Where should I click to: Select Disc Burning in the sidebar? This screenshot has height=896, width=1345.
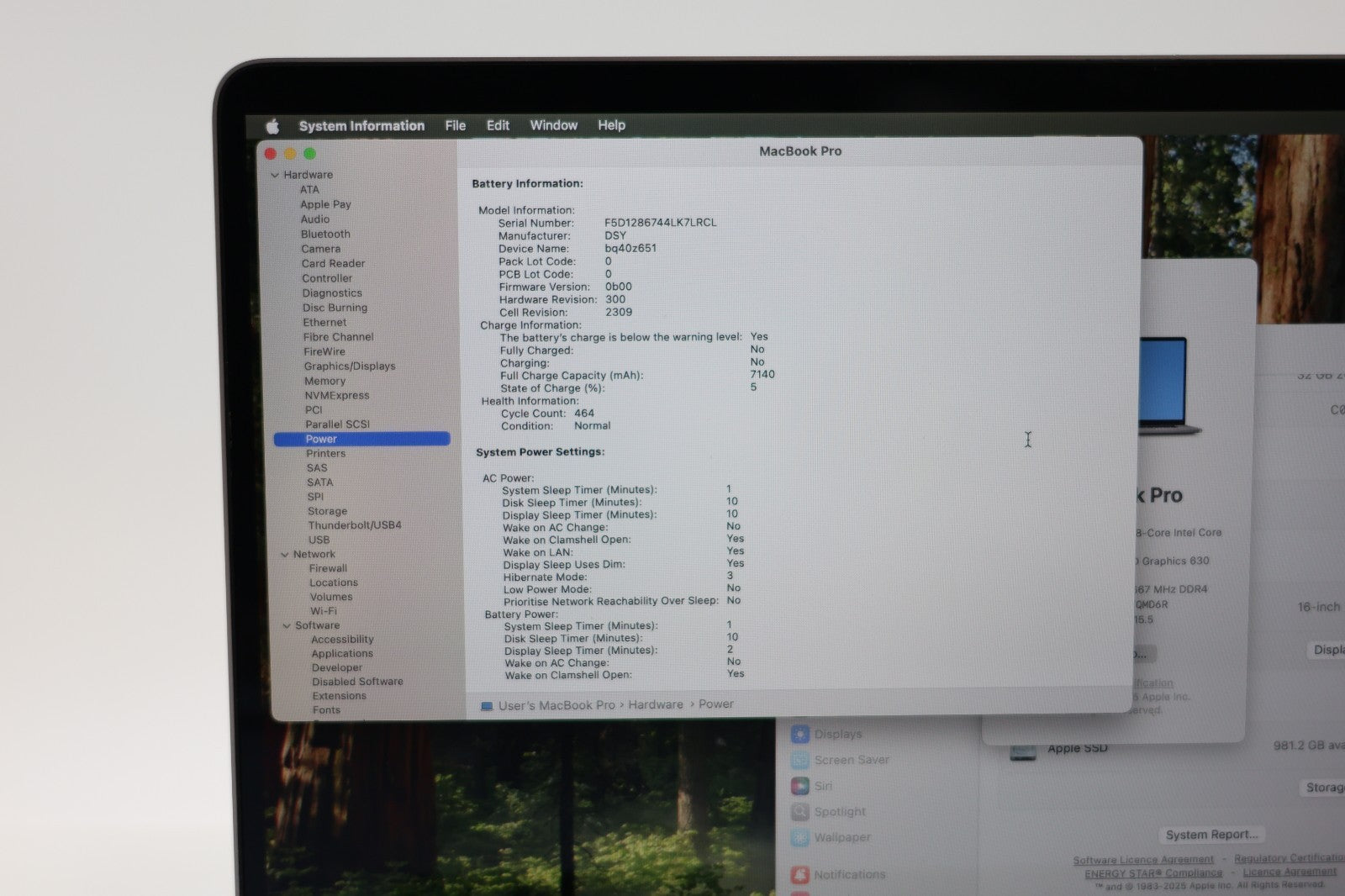pos(335,308)
